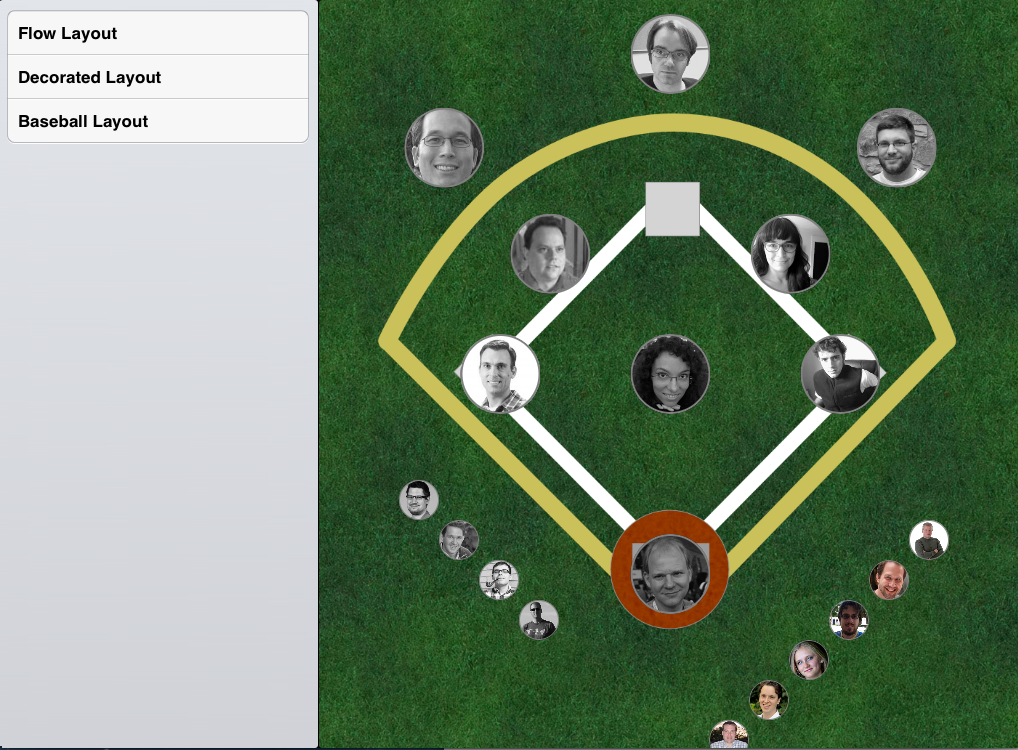Select the bench avatar wearing sunglasses
Viewport: 1018px width, 750px height.
coord(539,620)
